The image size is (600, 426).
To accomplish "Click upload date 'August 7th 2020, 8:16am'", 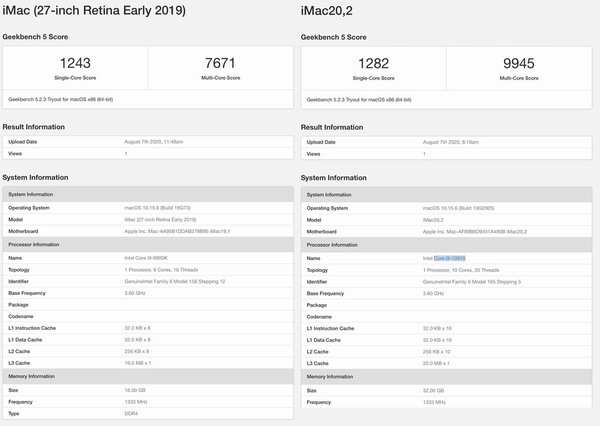I will coord(451,142).
